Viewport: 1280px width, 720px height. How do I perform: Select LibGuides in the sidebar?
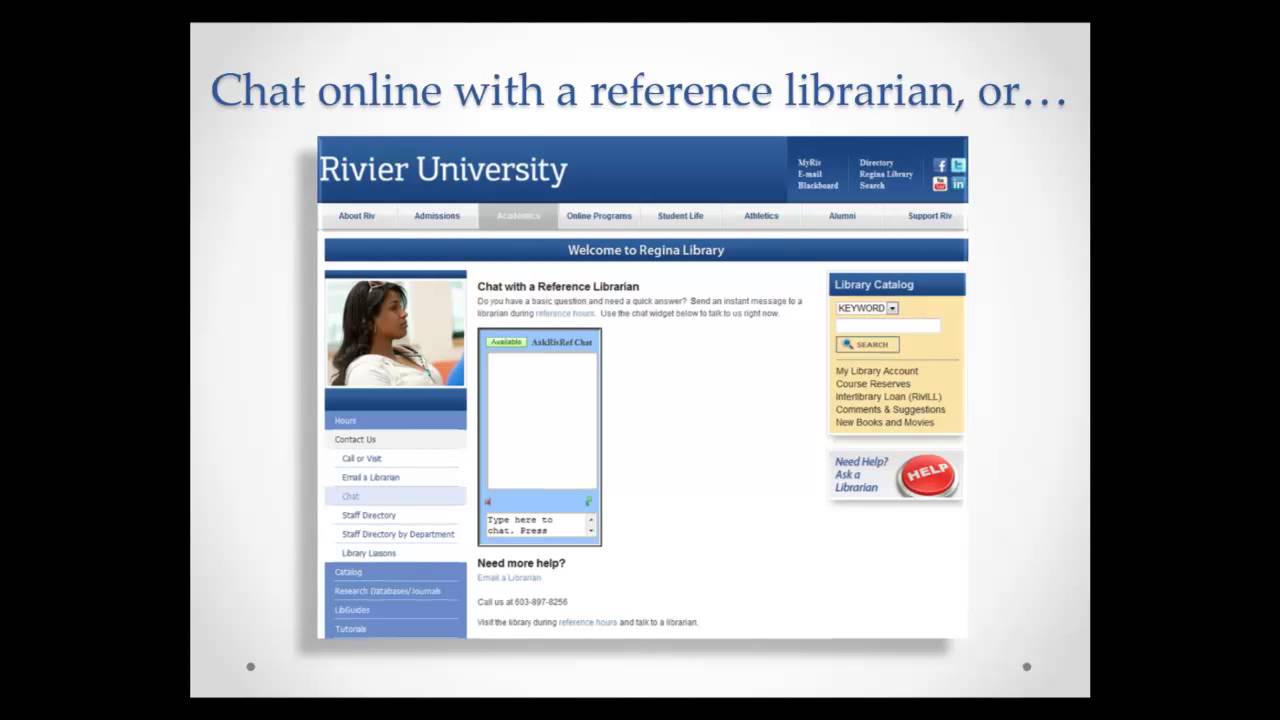395,610
